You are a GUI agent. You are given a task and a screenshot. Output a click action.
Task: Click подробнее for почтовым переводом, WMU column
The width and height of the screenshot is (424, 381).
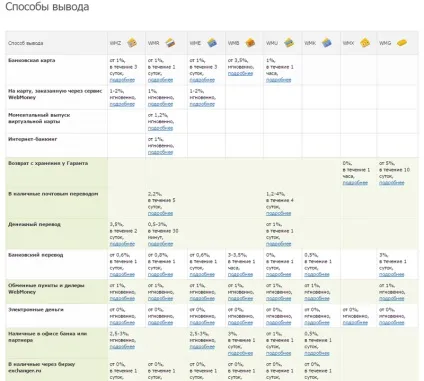pyautogui.click(x=279, y=213)
